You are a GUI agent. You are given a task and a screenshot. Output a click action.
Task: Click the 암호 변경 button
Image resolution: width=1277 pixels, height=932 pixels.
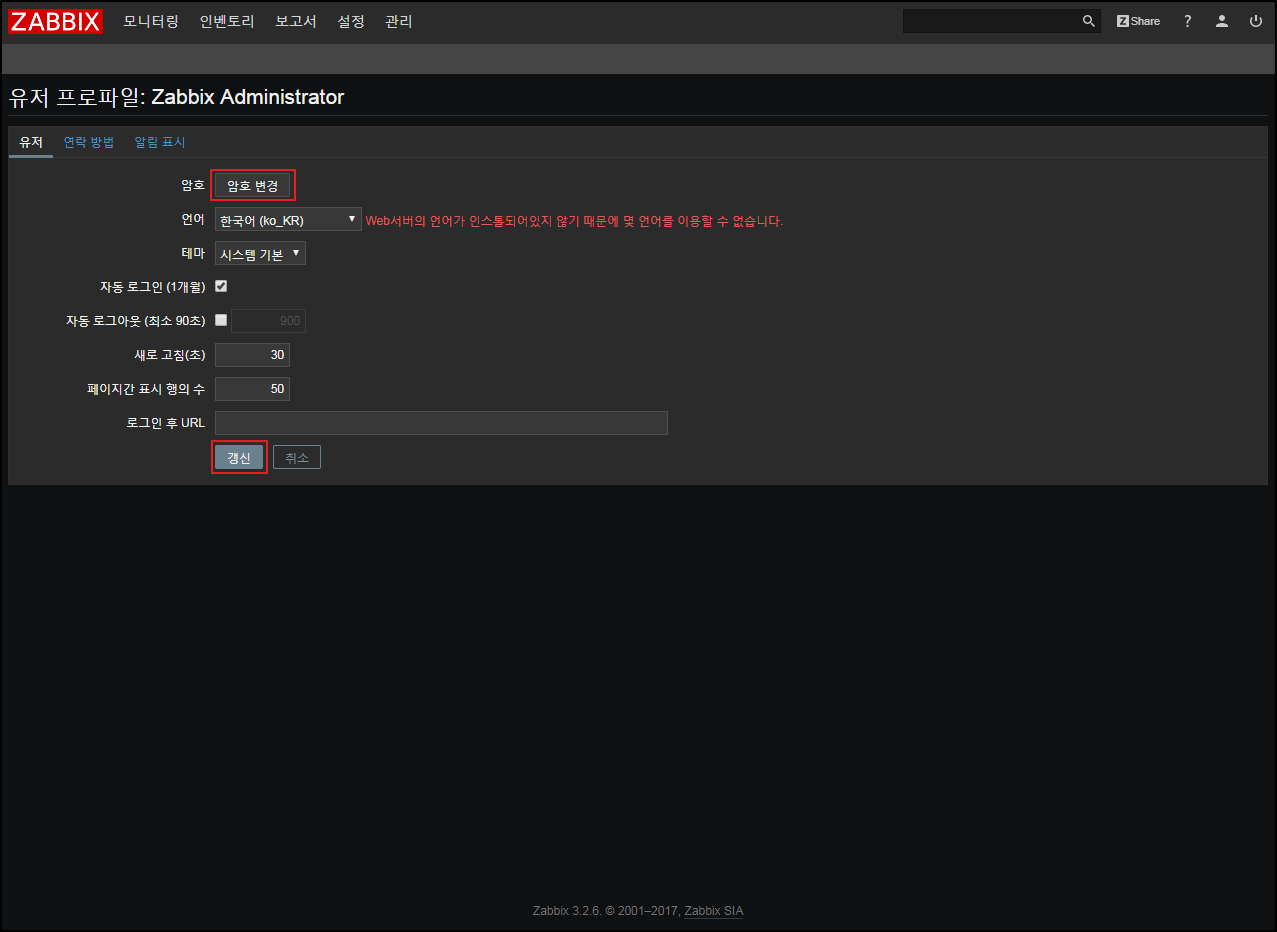click(x=253, y=185)
